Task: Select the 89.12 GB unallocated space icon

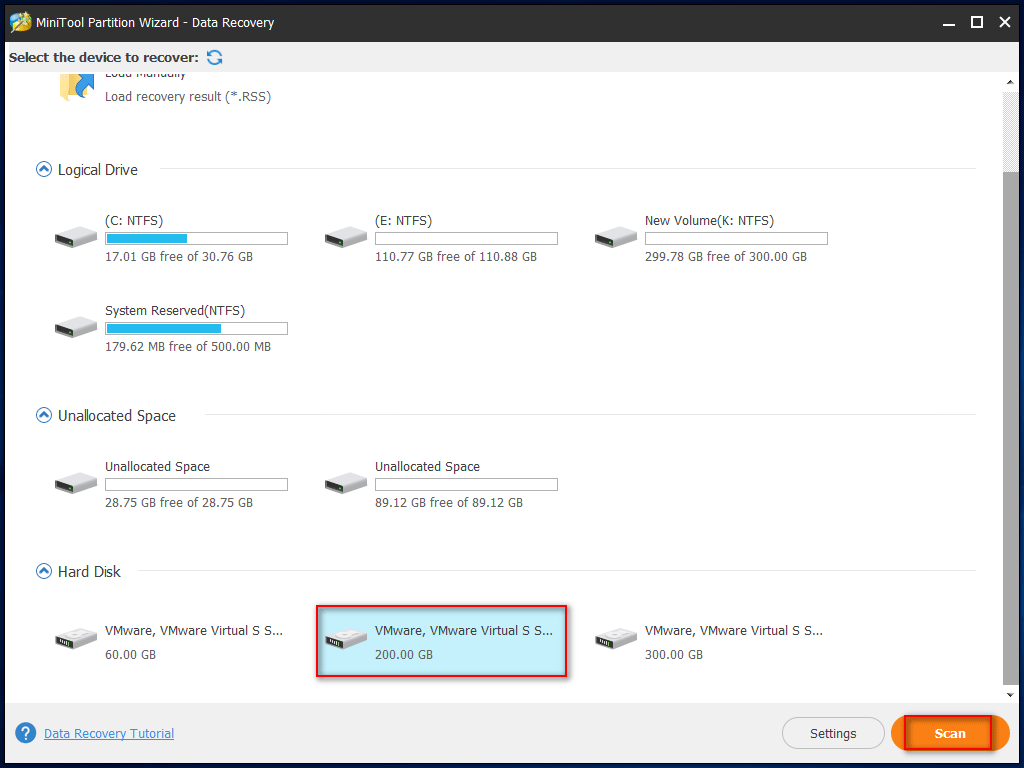Action: point(345,483)
